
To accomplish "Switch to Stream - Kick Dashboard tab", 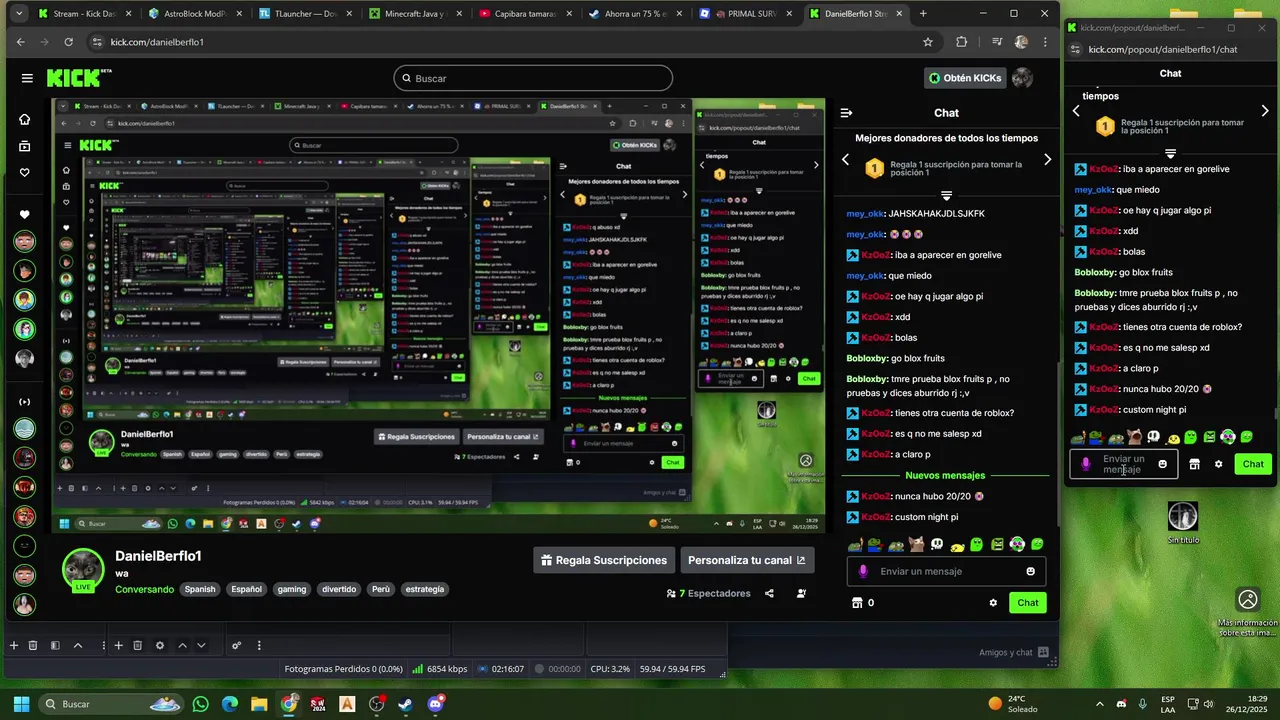I will pos(83,14).
